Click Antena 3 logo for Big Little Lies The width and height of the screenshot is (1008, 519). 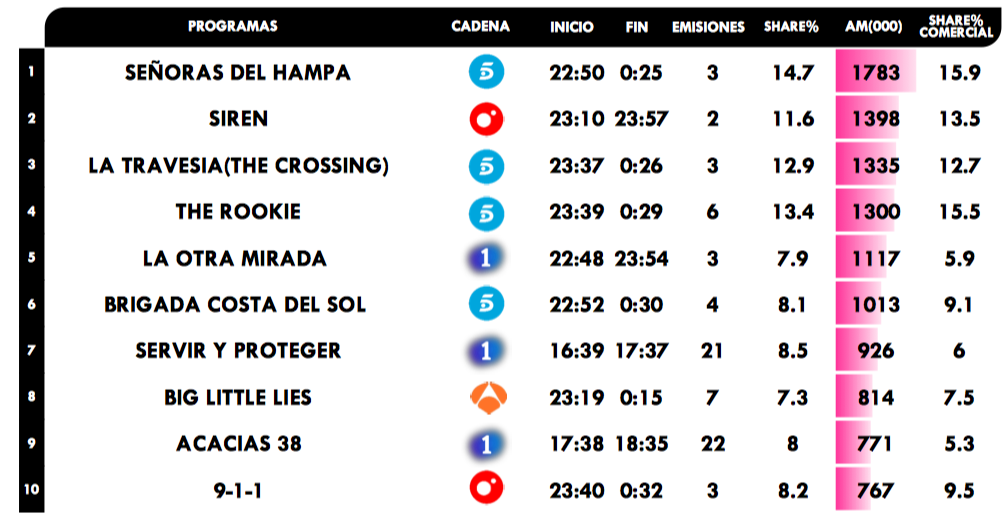(x=488, y=397)
